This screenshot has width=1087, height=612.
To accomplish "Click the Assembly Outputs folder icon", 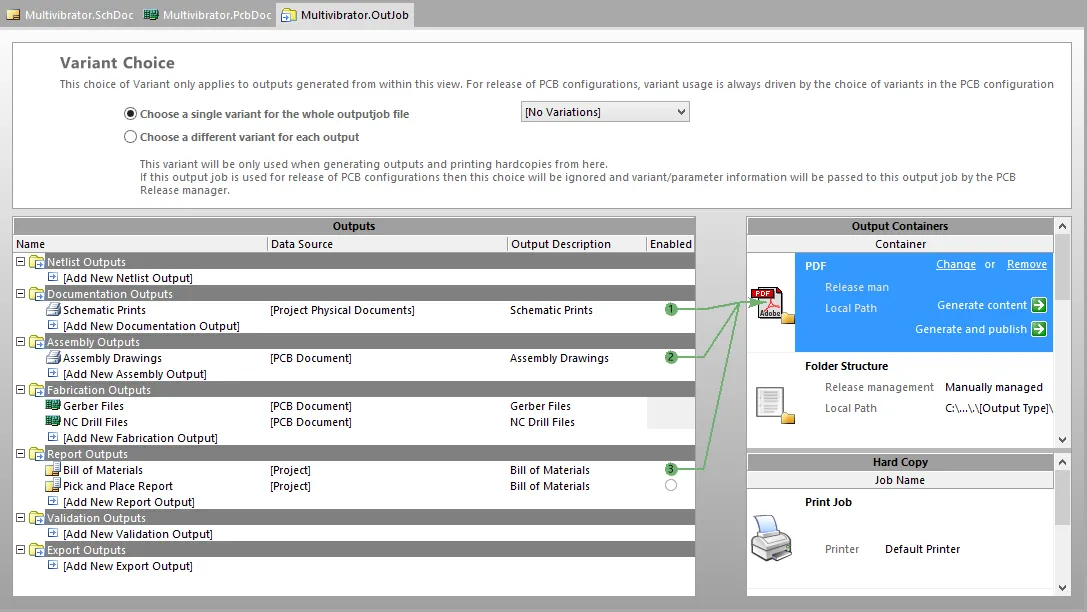I will [x=37, y=342].
